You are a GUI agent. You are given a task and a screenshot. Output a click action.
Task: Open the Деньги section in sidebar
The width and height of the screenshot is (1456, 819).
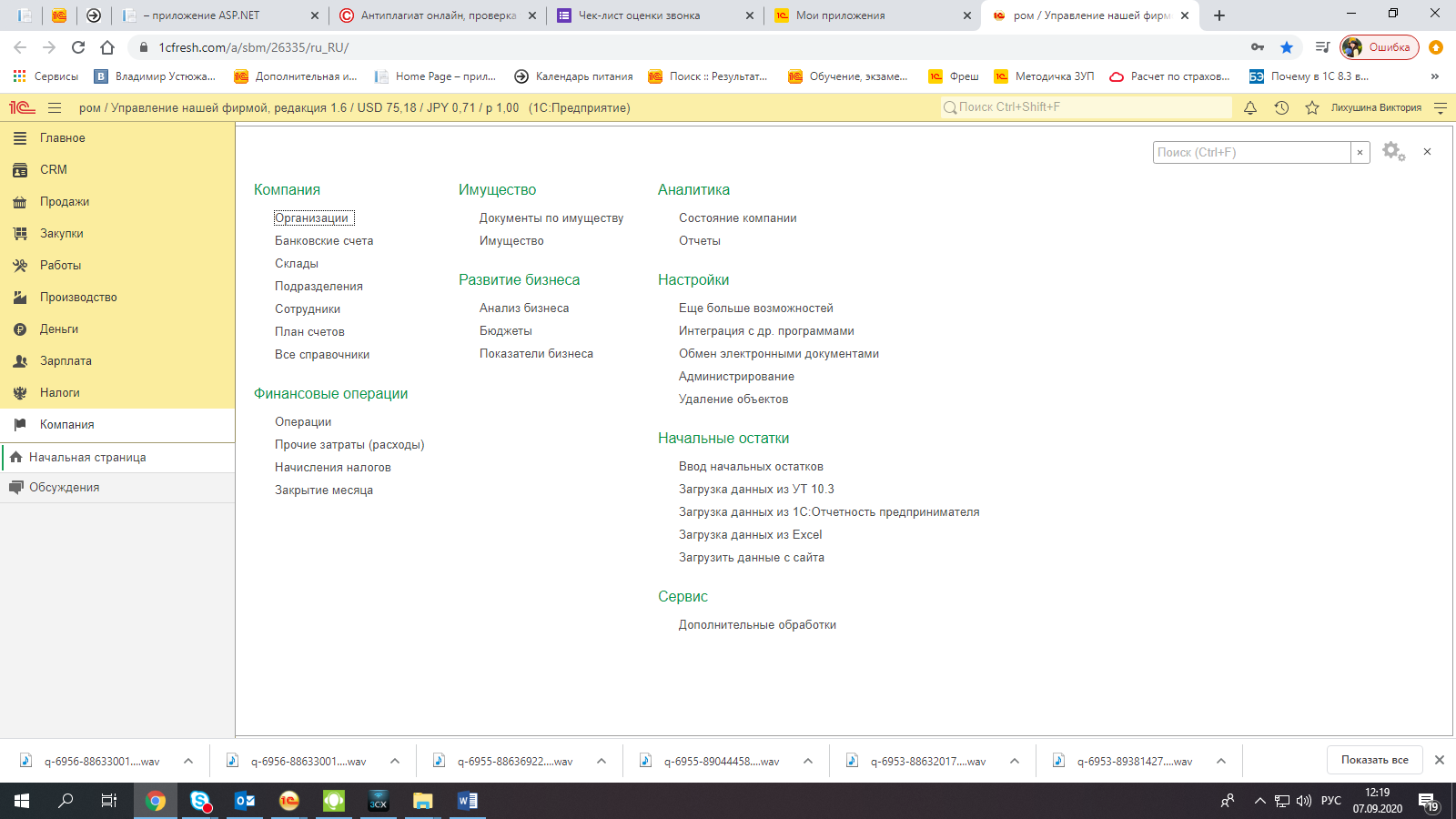click(59, 329)
